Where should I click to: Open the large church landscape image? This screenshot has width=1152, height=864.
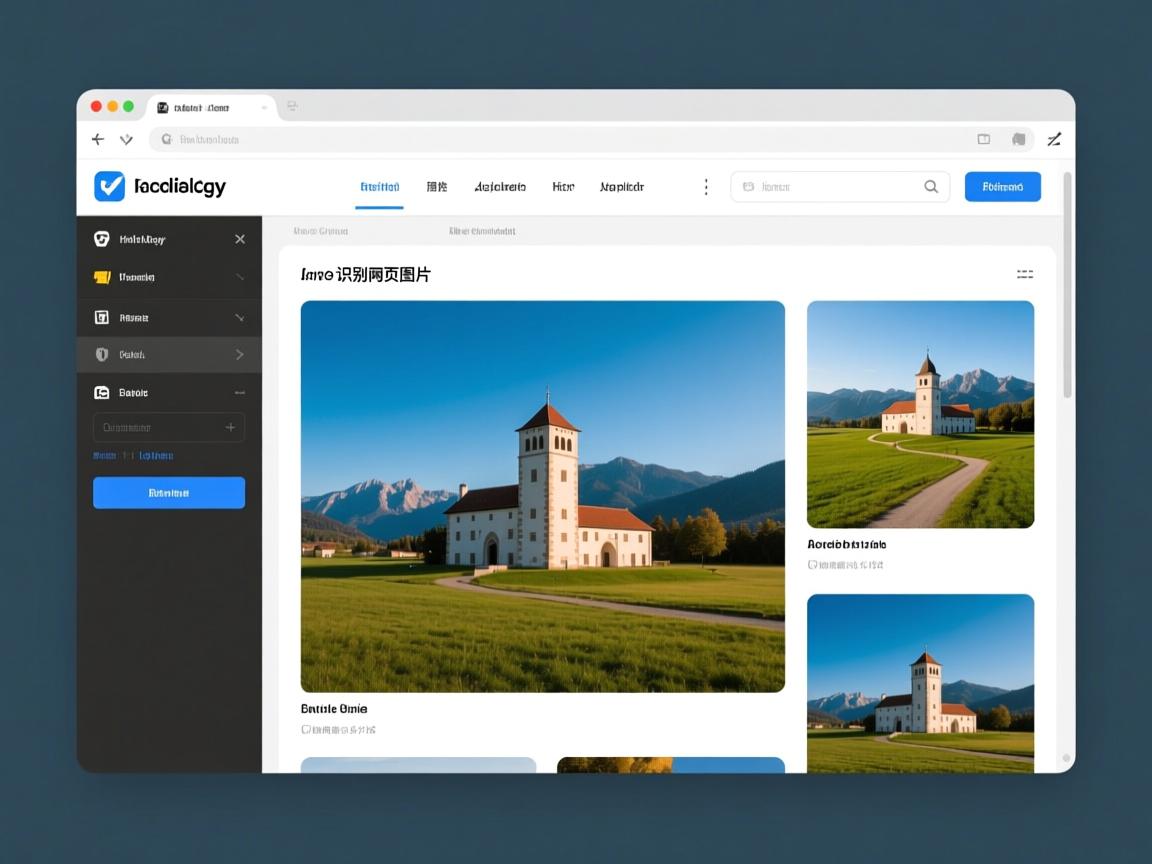coord(542,496)
